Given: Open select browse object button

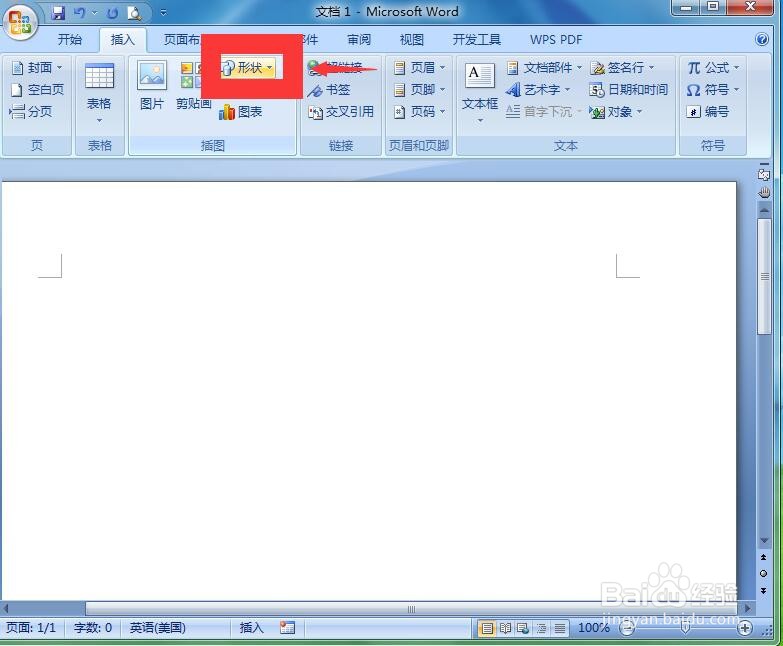Looking at the screenshot, I should (x=764, y=574).
